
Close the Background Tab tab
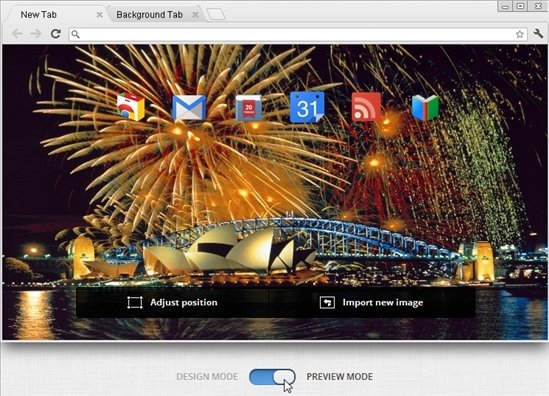195,15
